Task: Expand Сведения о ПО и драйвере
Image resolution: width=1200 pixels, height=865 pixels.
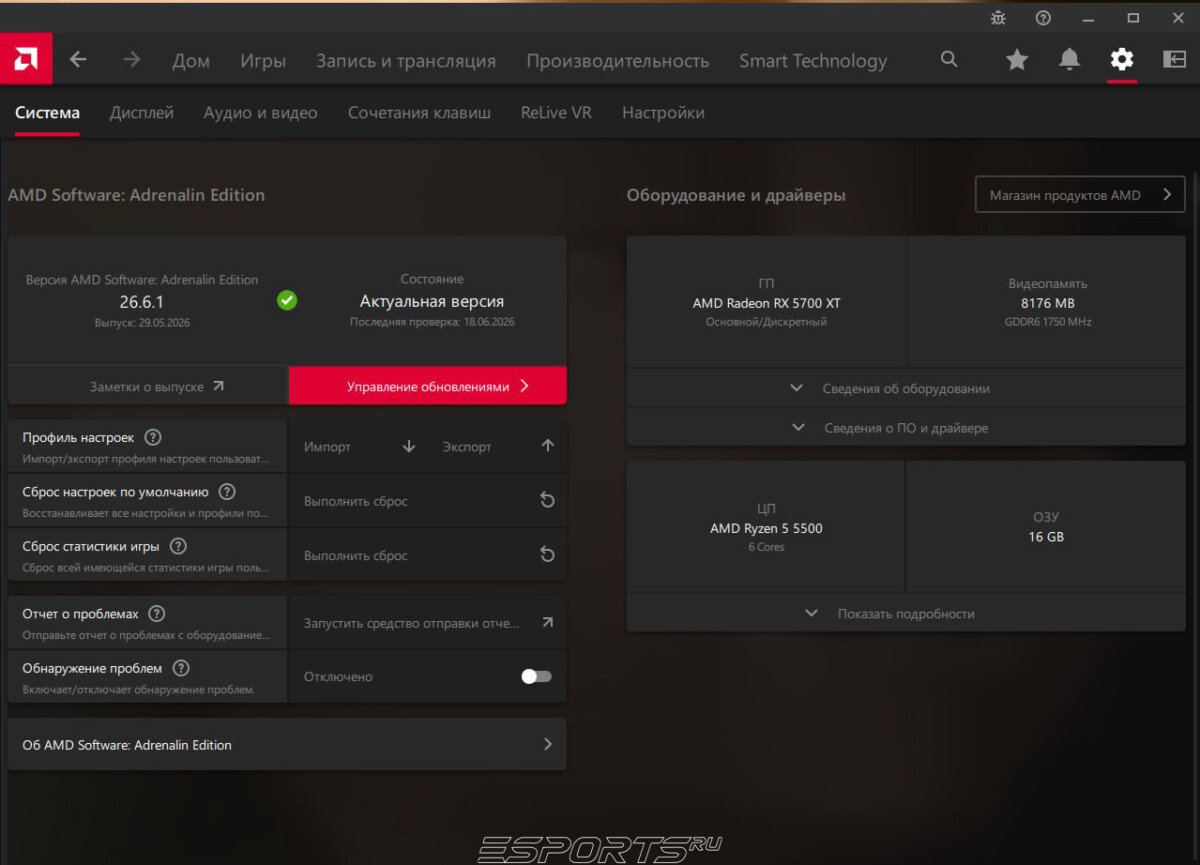Action: pos(906,428)
